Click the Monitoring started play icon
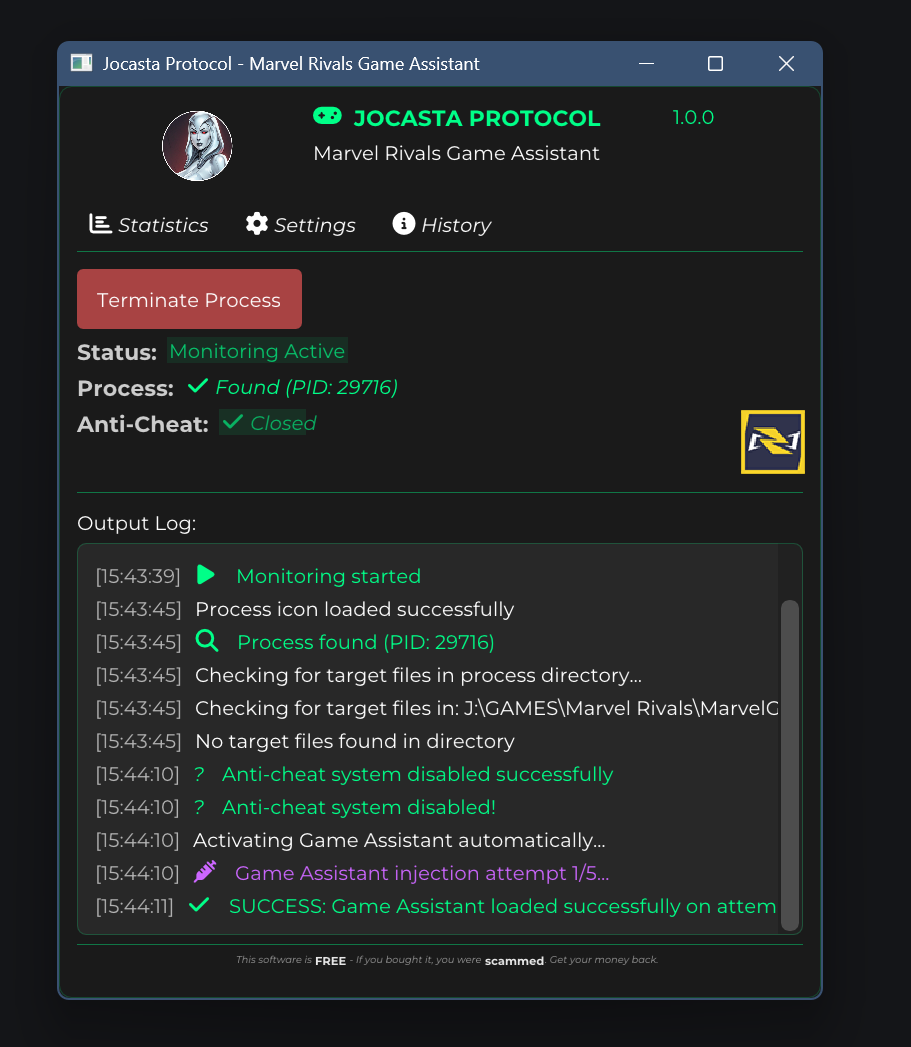 pos(206,575)
